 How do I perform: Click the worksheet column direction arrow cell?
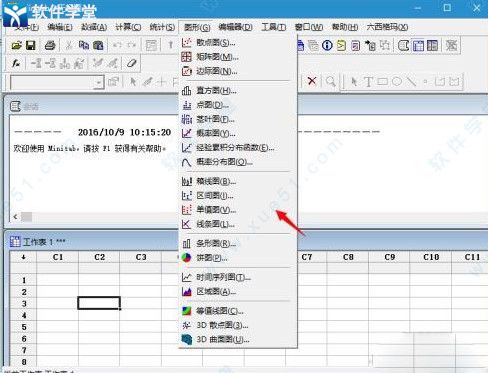click(23, 257)
